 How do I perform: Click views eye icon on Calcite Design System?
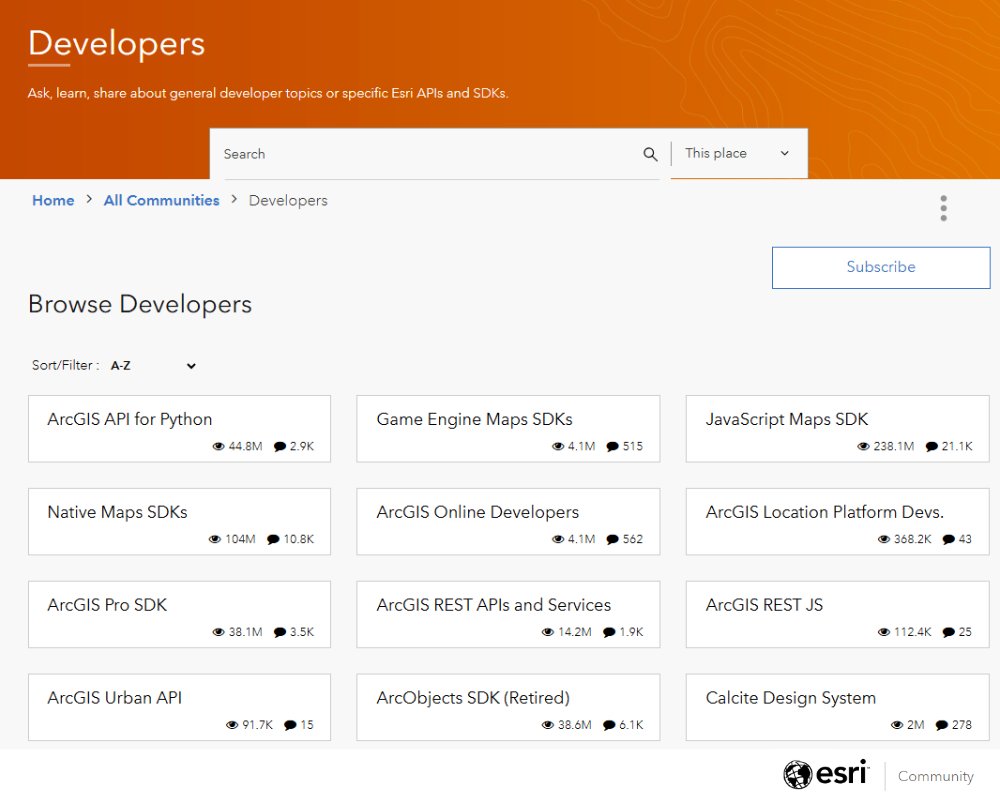897,725
